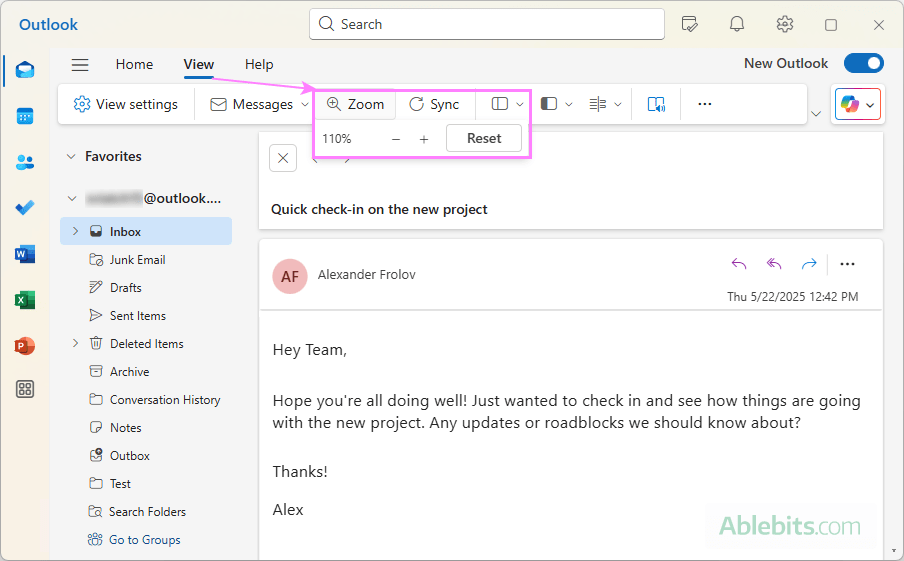Screen dimensions: 904x561
Task: Switch to the Home tab
Action: tap(134, 65)
